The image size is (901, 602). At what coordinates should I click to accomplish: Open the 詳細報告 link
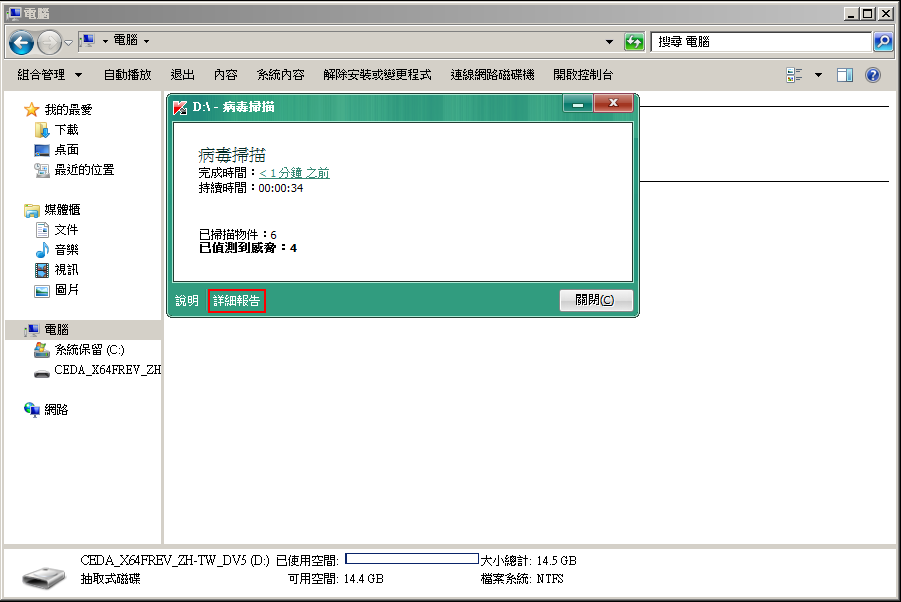pos(237,301)
